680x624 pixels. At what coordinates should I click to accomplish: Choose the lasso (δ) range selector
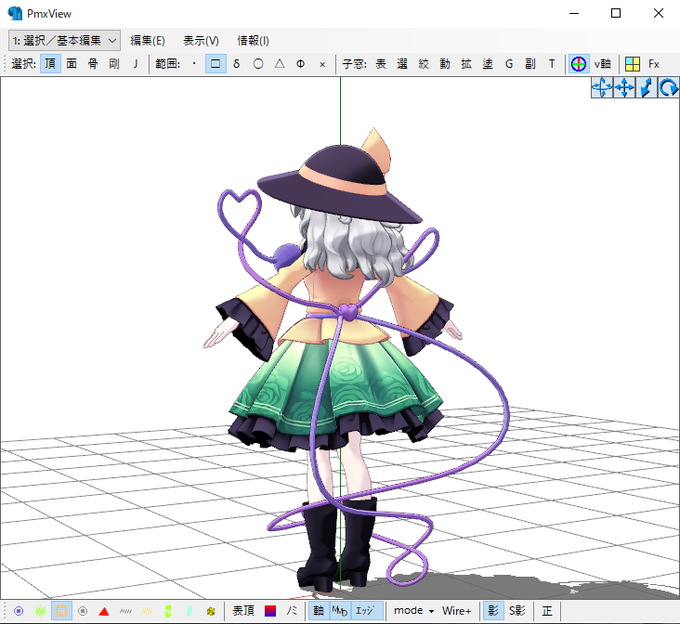pos(236,64)
